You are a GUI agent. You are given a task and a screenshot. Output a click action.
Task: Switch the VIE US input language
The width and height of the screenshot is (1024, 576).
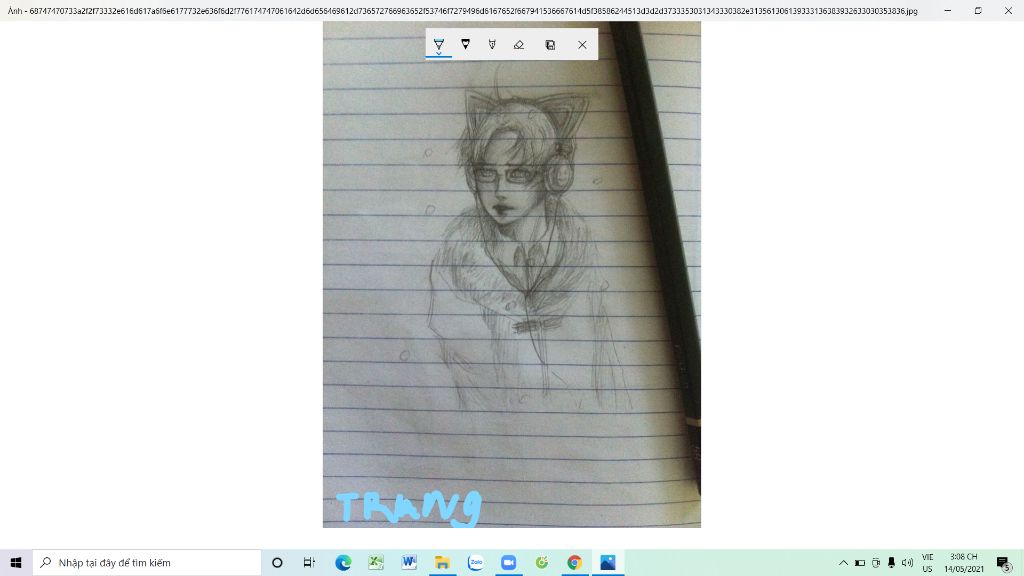(927, 562)
